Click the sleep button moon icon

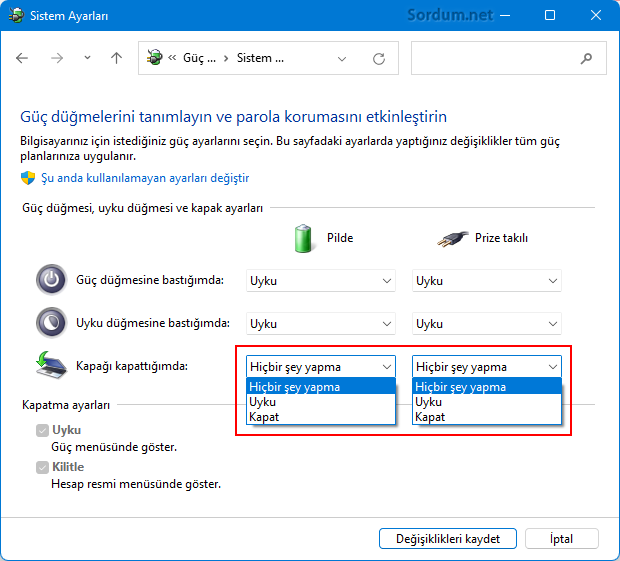(x=51, y=323)
